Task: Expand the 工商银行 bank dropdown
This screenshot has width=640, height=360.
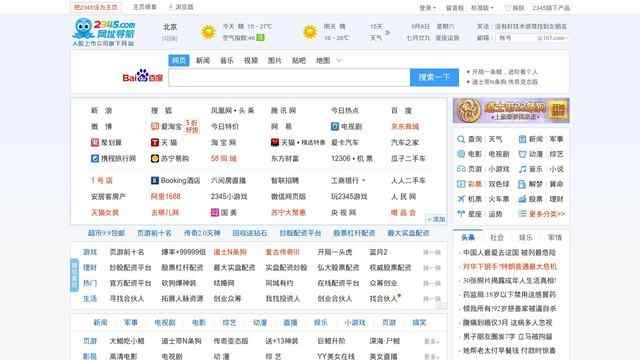Action: (364, 180)
